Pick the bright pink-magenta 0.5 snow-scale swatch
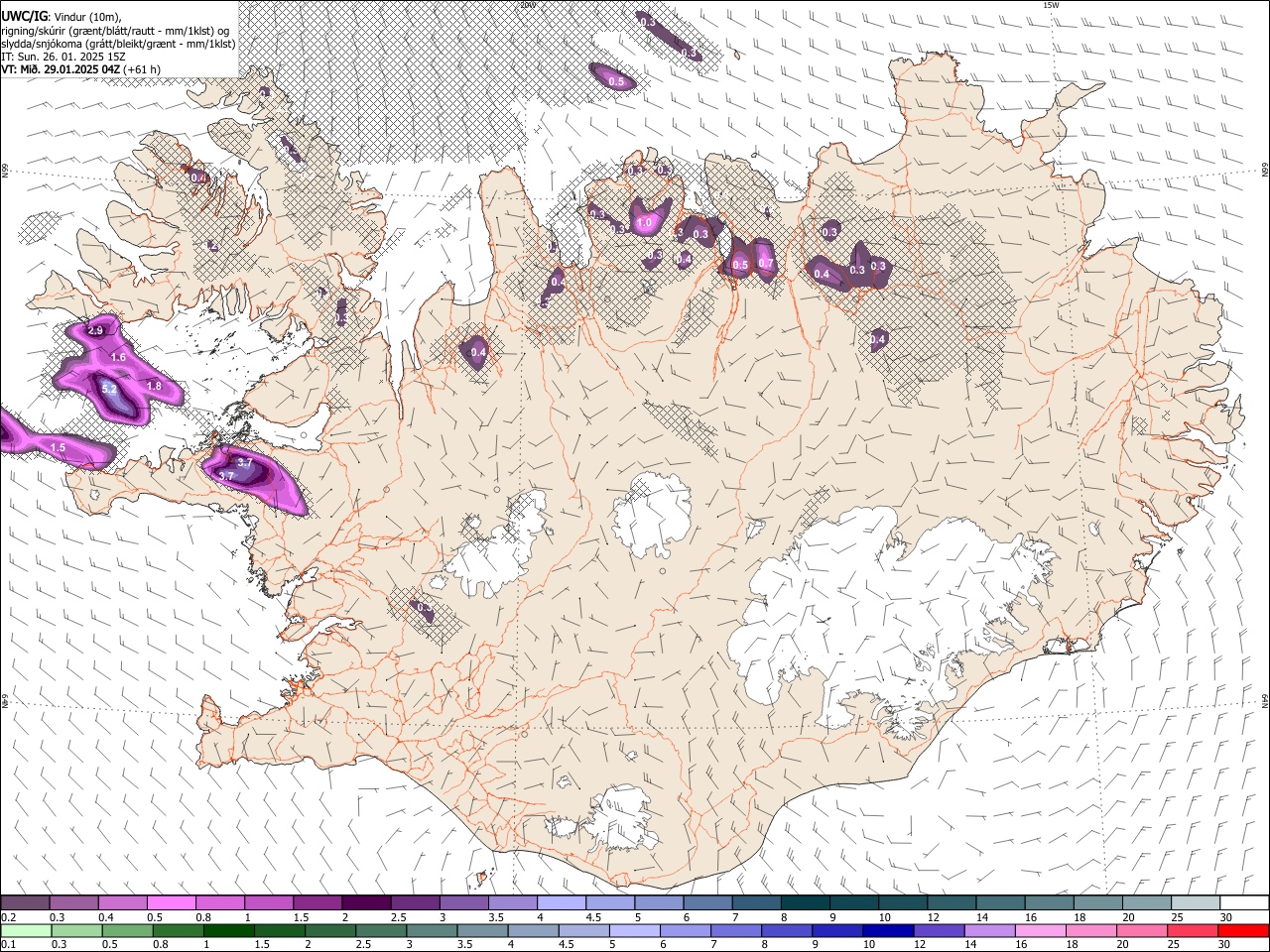Screen dimensions: 1270x952 (x=171, y=902)
